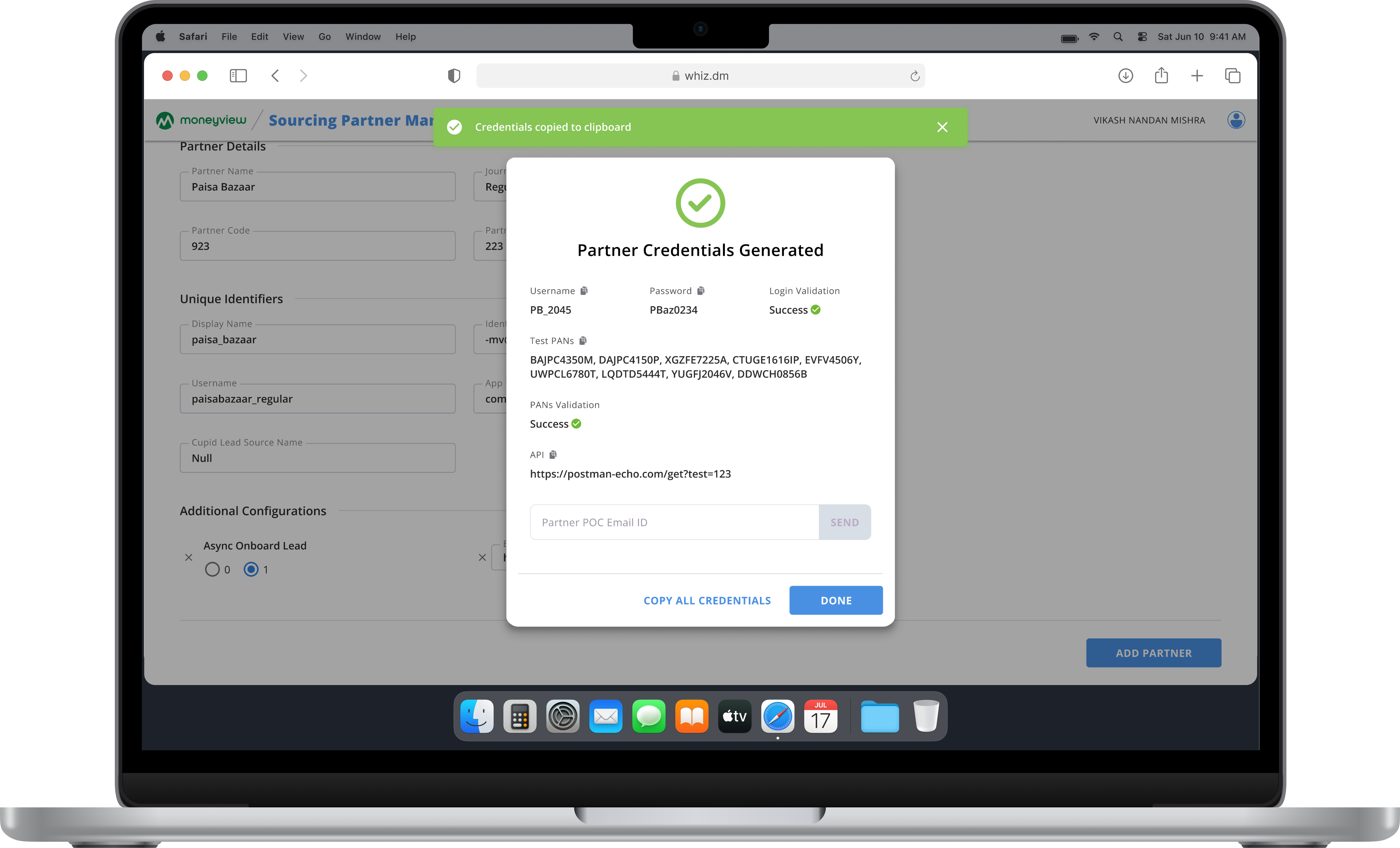Open the Window menu in menu bar
The height and width of the screenshot is (848, 1400).
(x=363, y=37)
